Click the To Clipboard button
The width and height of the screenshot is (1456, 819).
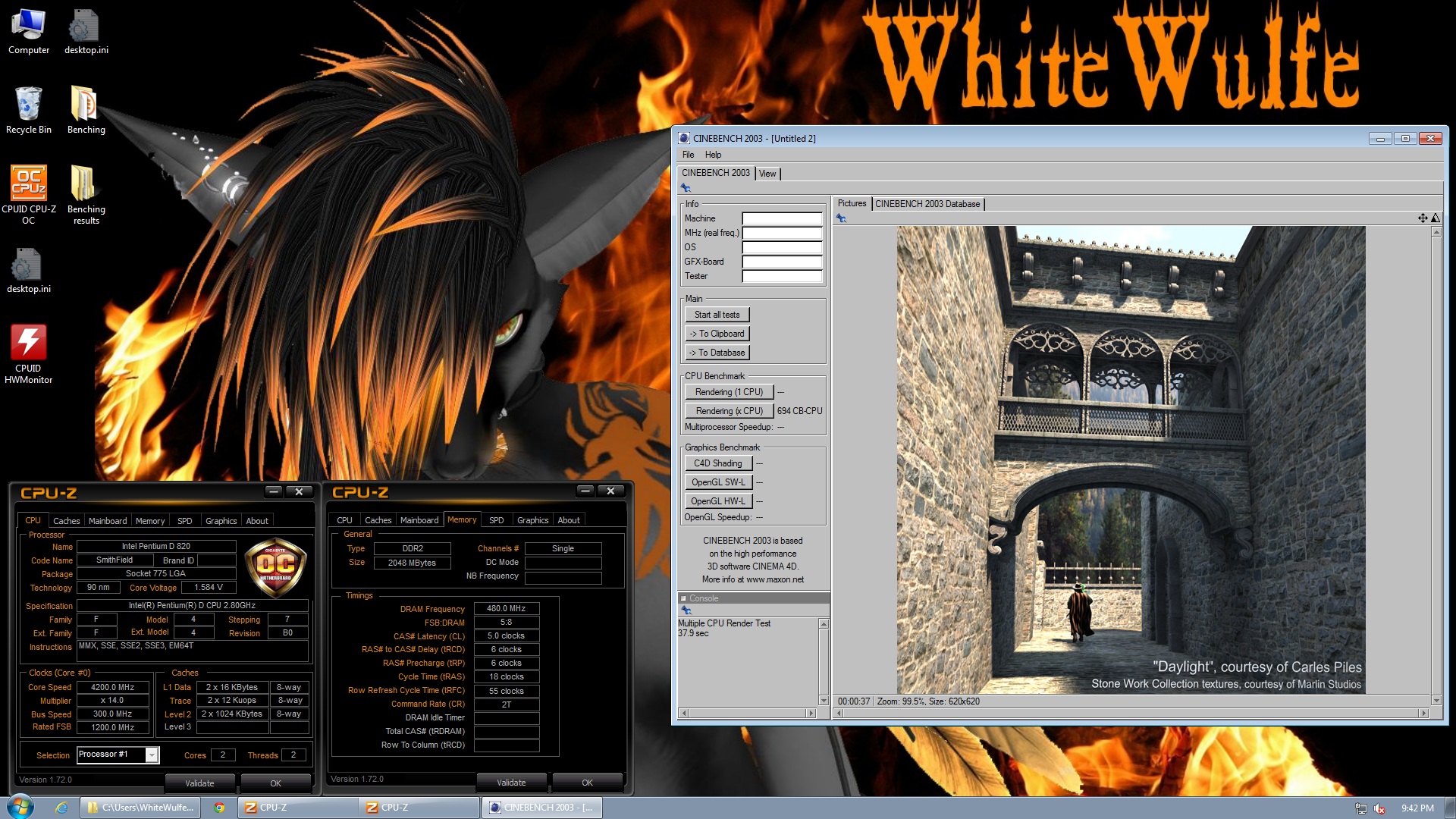click(x=717, y=334)
